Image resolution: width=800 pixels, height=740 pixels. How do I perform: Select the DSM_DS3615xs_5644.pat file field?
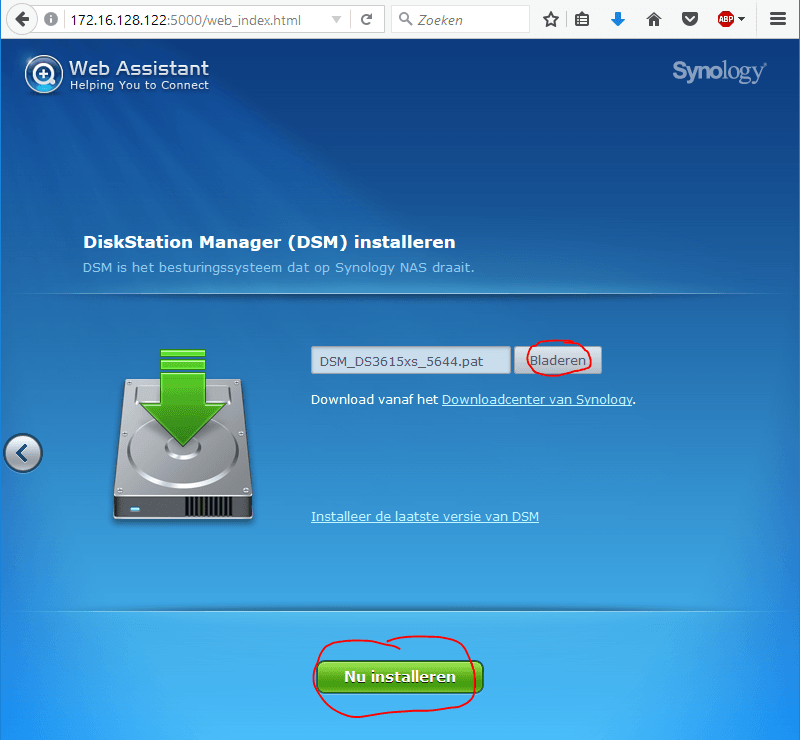(x=411, y=360)
